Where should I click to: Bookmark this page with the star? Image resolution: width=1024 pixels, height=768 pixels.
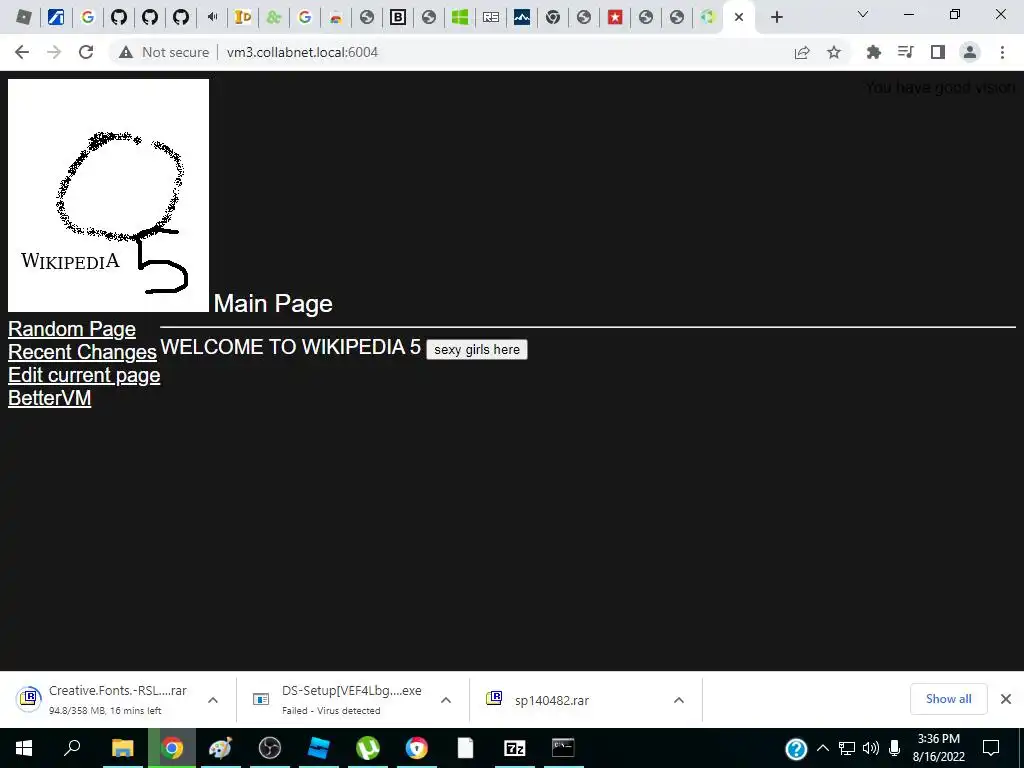834,52
